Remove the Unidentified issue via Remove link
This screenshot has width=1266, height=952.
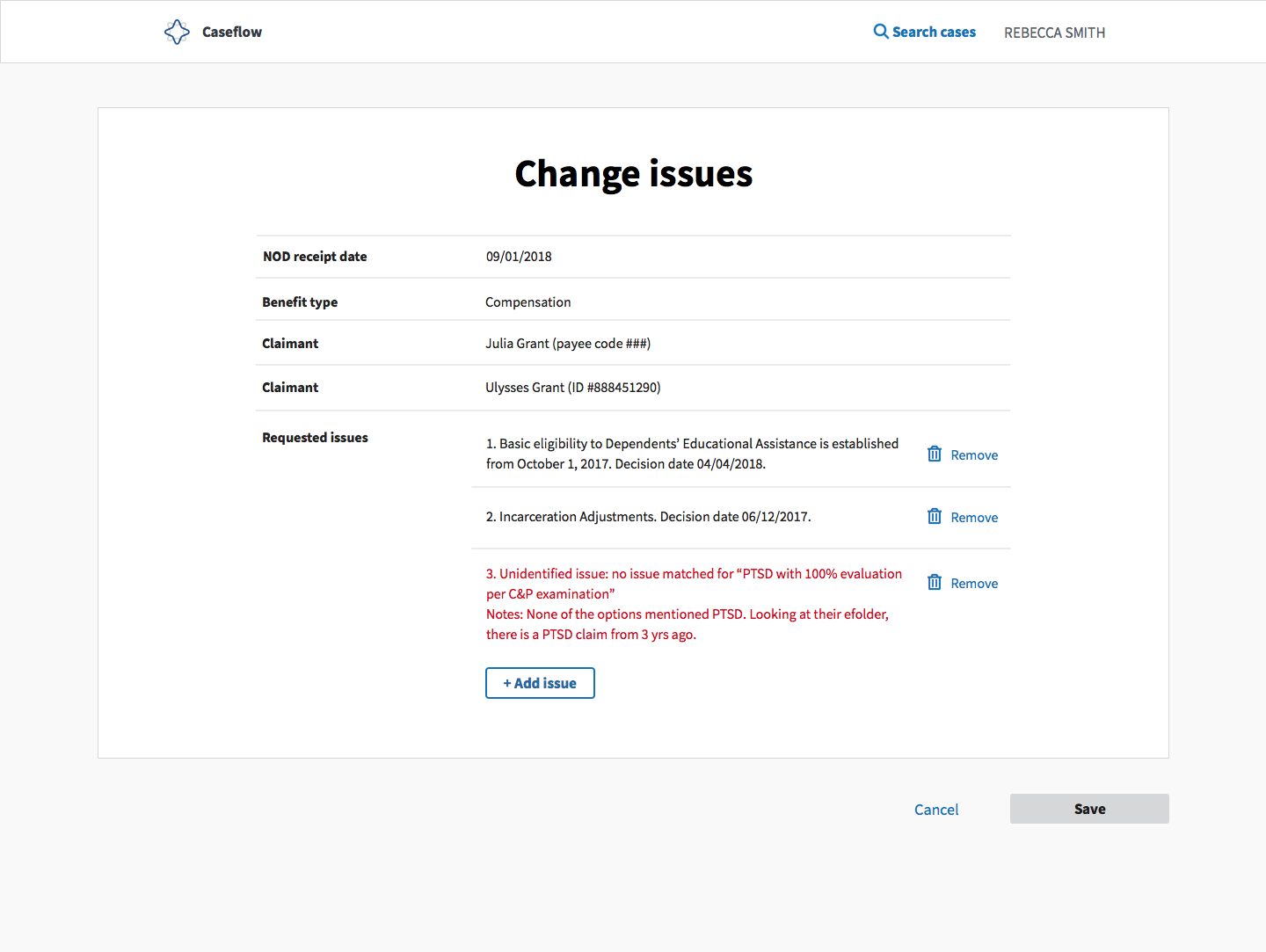click(974, 584)
